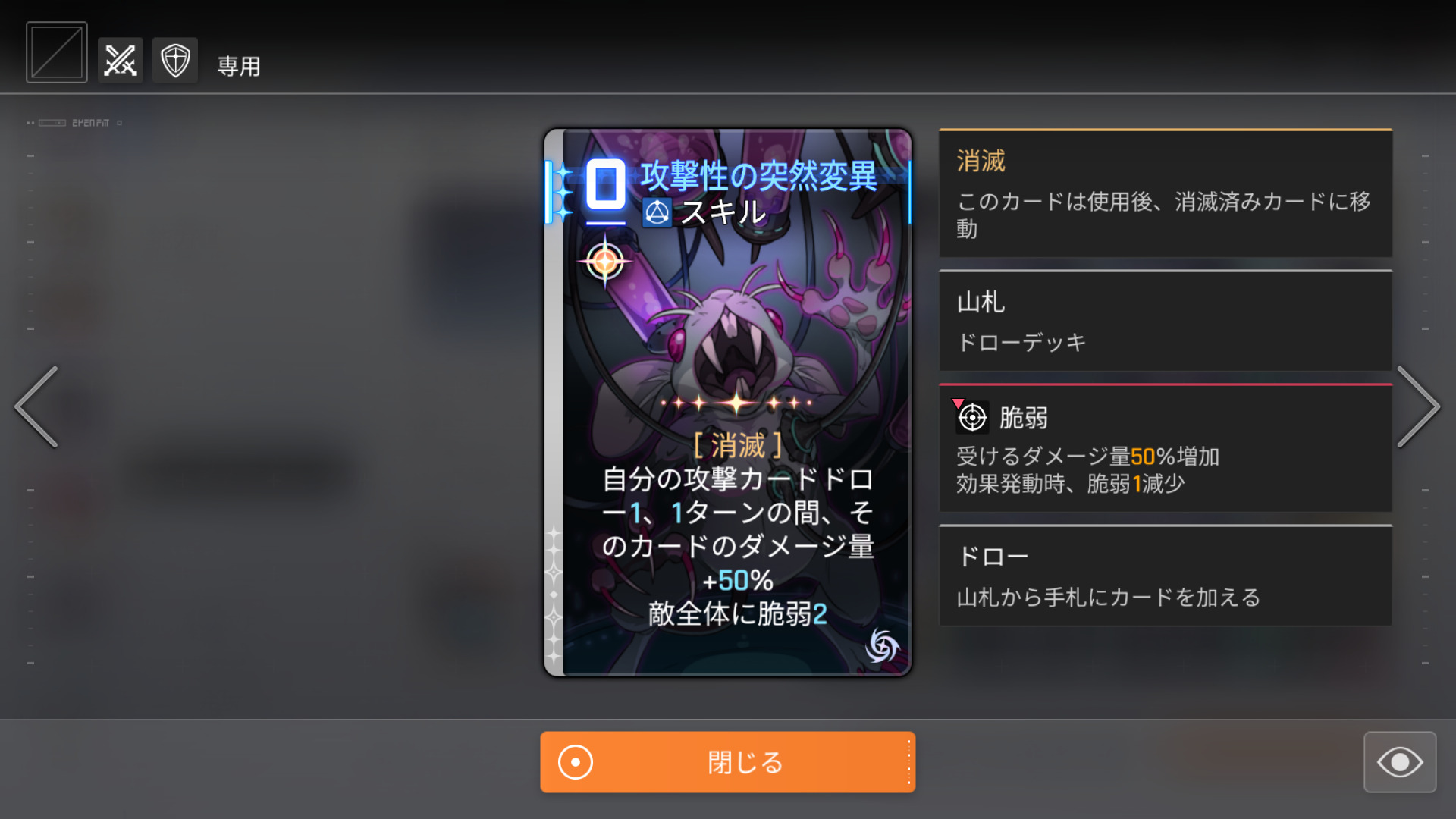
Task: Click the empty slashed square icon
Action: (x=57, y=52)
